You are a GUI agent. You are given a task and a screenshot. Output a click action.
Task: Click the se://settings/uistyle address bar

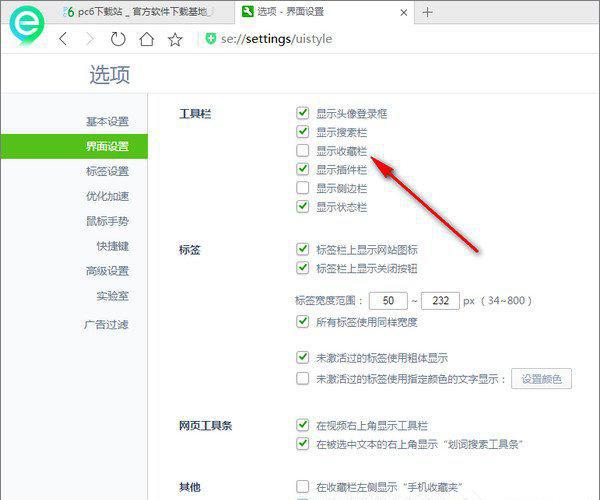tap(276, 39)
